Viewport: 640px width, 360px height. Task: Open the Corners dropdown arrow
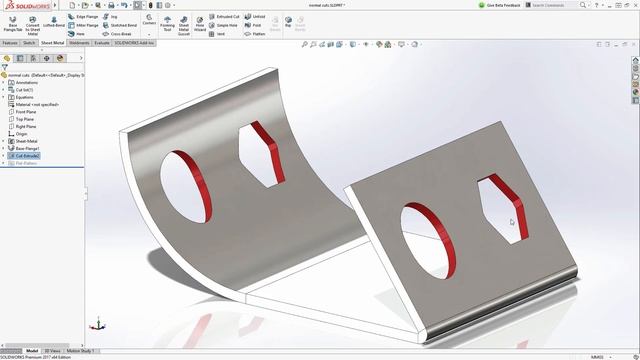pyautogui.click(x=149, y=34)
